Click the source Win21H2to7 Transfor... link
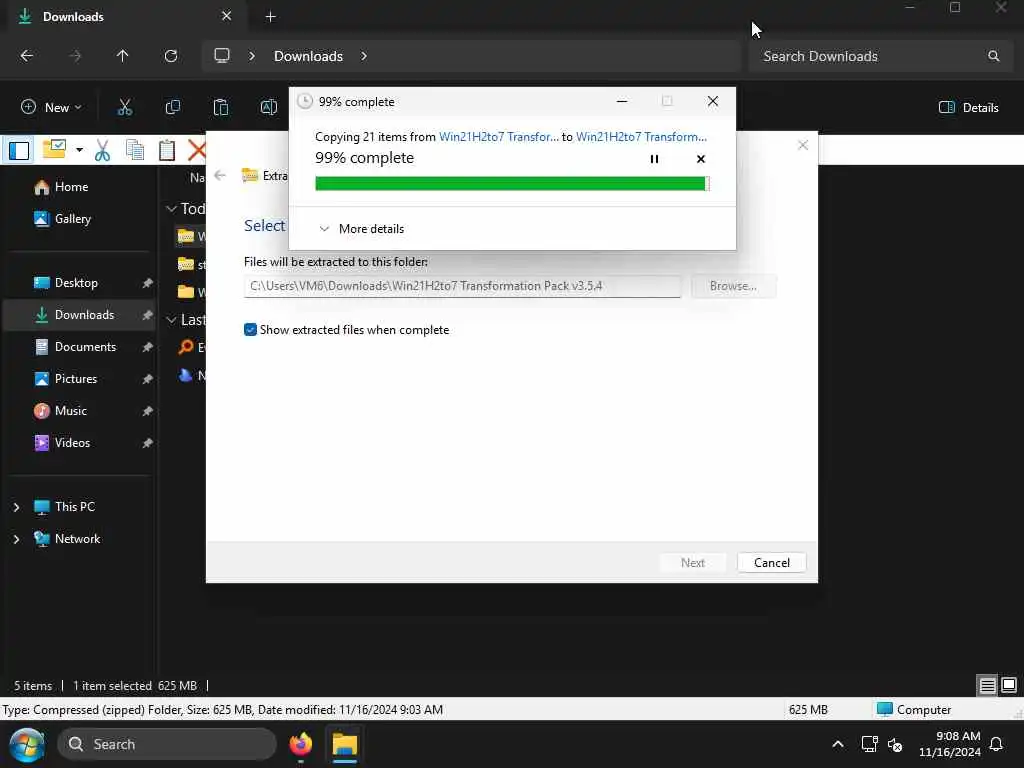1024x768 pixels. pos(499,136)
